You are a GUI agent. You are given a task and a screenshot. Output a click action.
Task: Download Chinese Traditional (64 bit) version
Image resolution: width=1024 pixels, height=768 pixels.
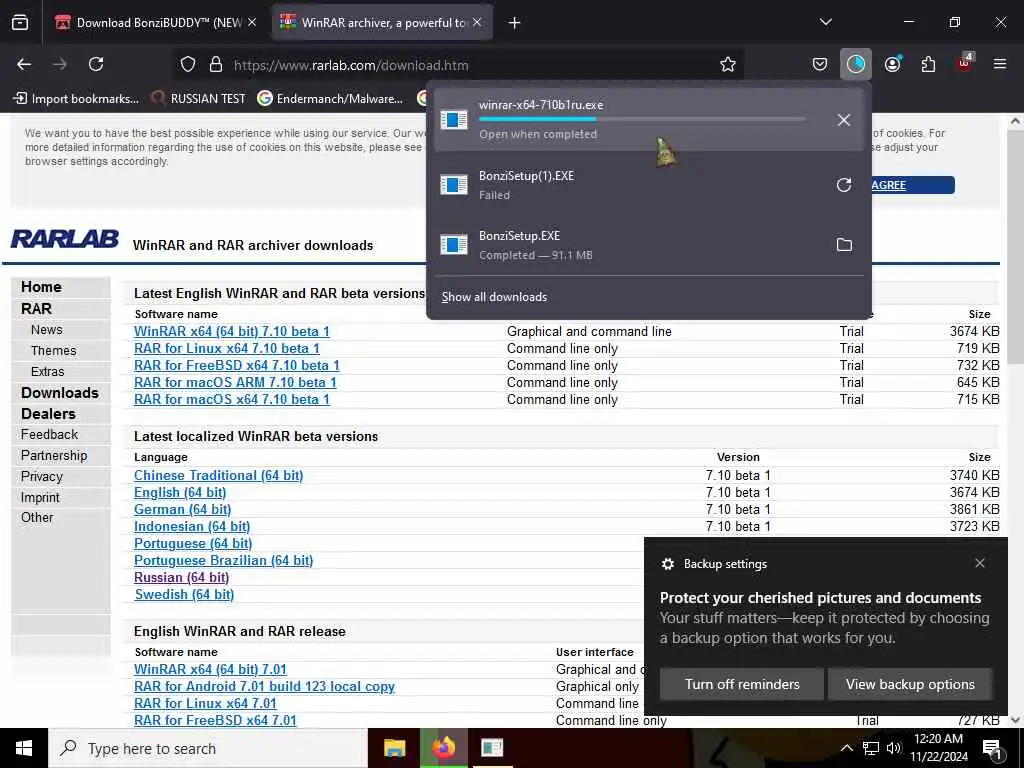219,475
